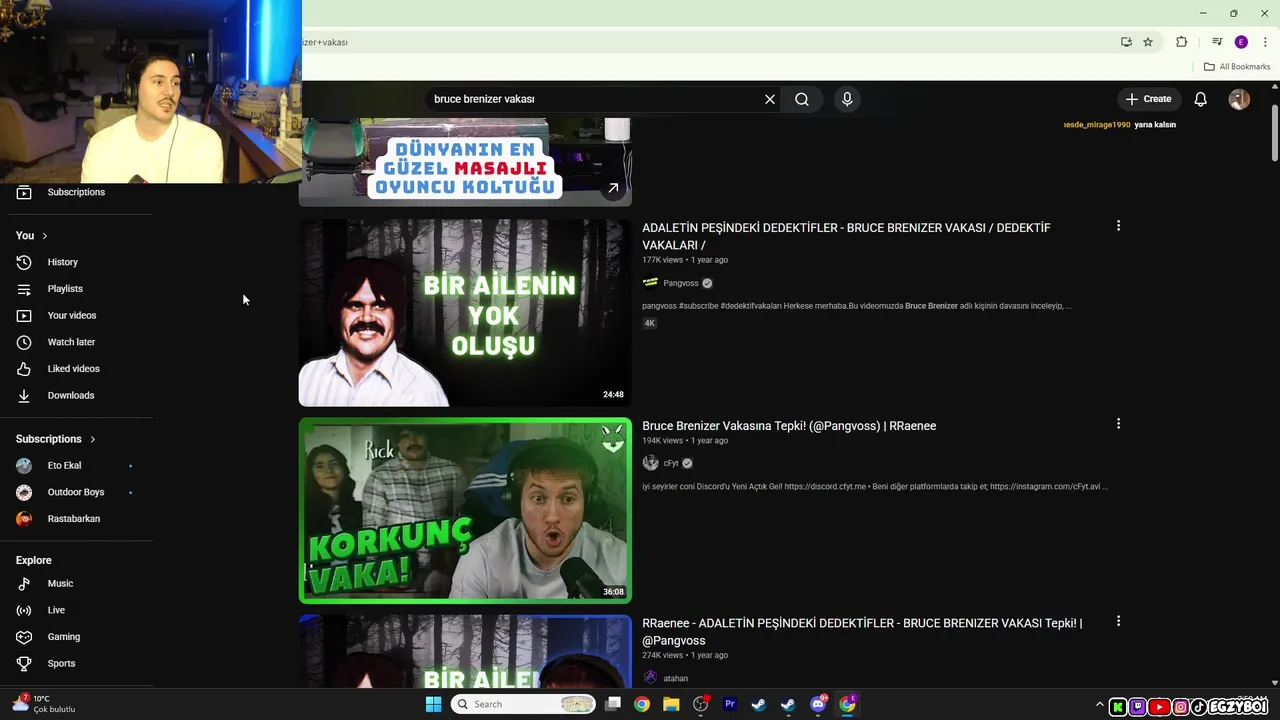Screen dimensions: 1280x720
Task: Open options menu for Pangvoss video
Action: pyautogui.click(x=1118, y=226)
